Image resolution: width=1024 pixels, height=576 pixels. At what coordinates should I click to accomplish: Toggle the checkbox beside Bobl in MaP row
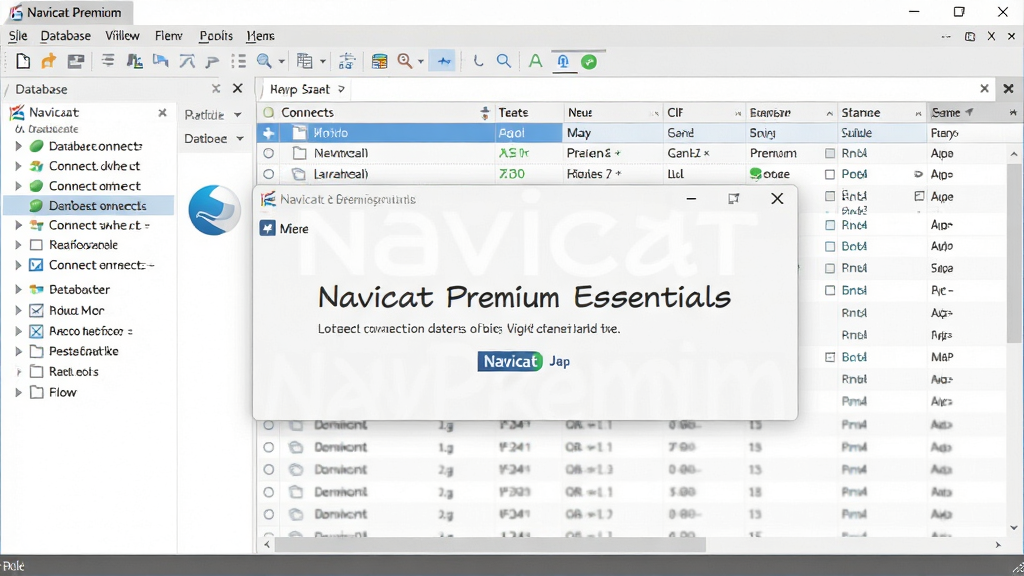coord(830,357)
